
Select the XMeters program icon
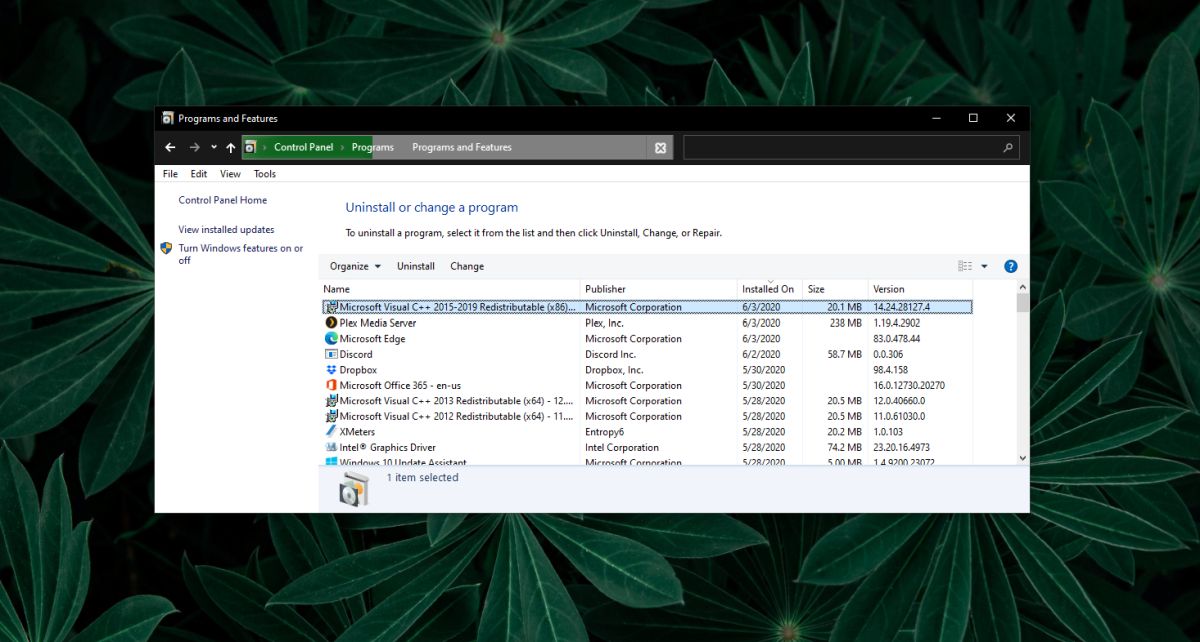(333, 431)
